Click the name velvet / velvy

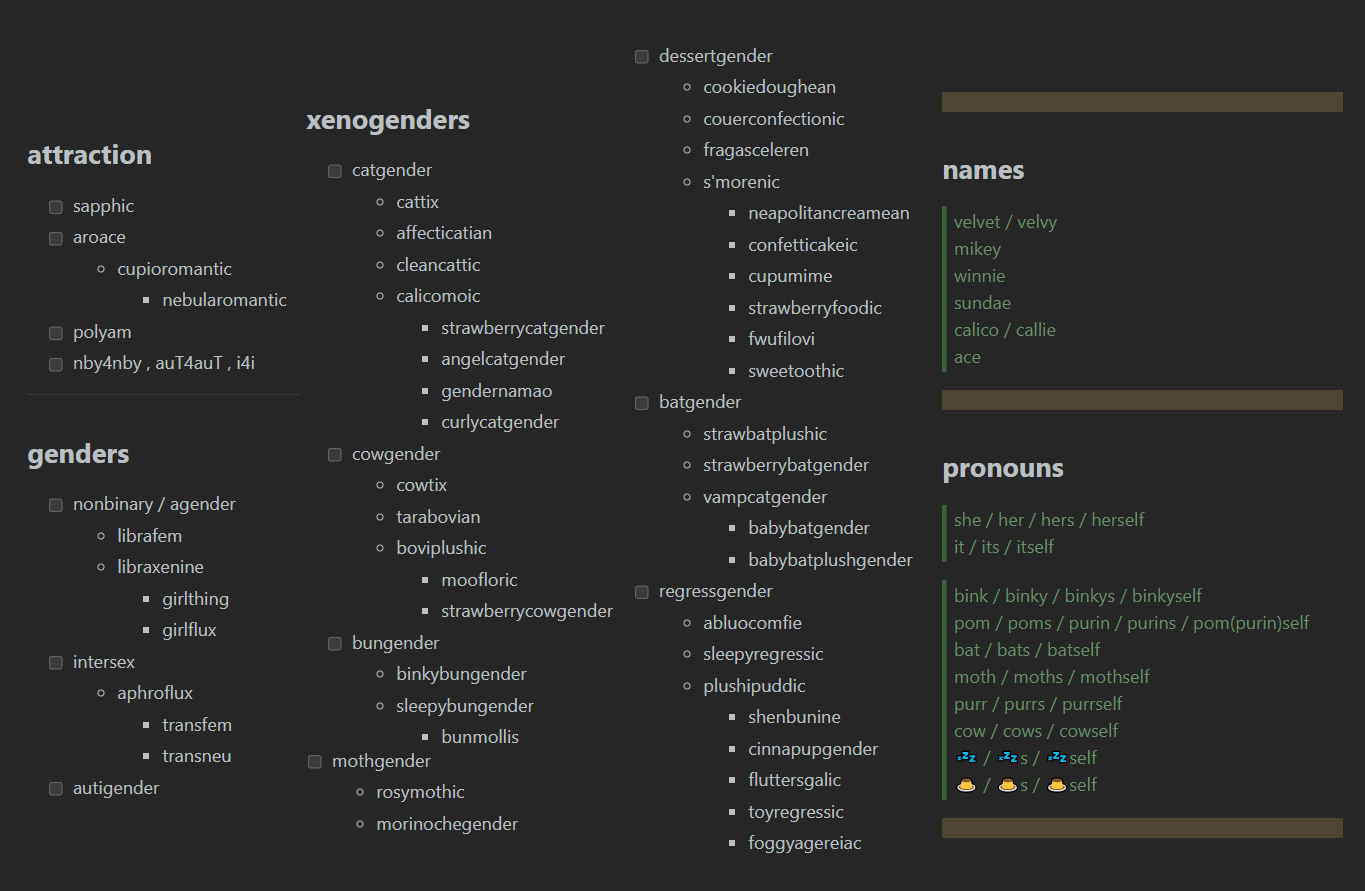coord(1005,222)
